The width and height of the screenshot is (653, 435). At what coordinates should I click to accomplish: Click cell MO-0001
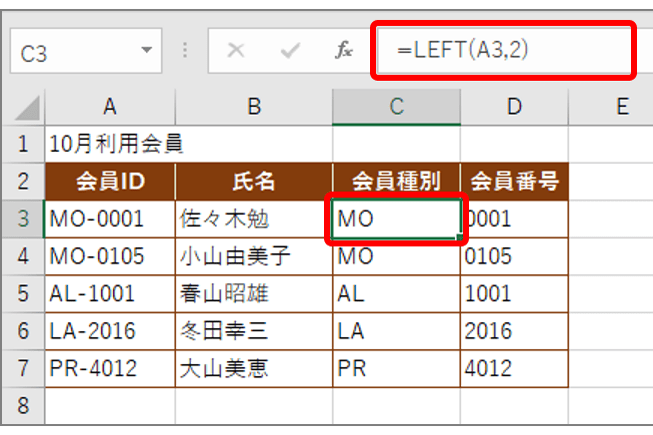(x=110, y=219)
